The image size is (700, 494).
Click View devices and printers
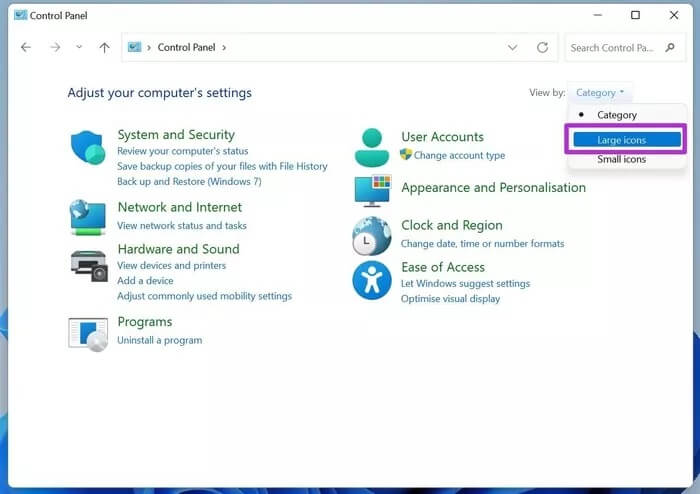171,266
